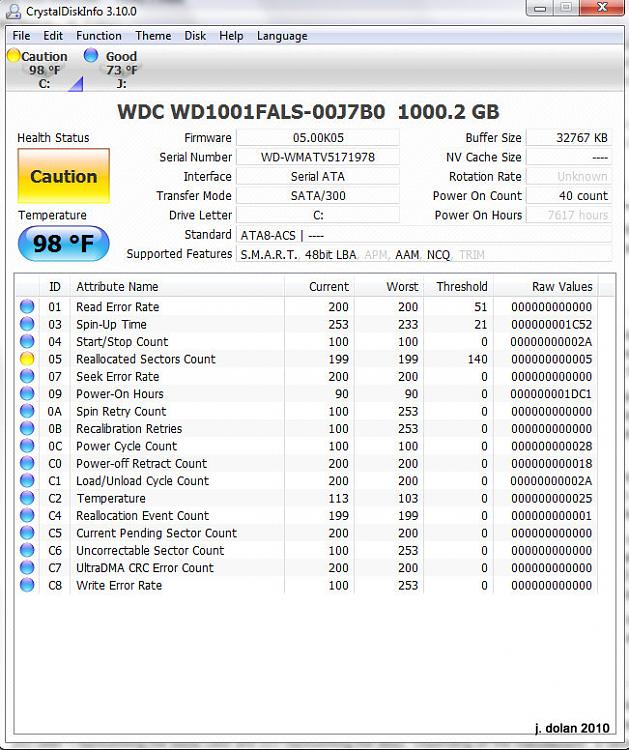This screenshot has width=629, height=750.
Task: Click the UltraDMA CRC Error Count name
Action: (145, 568)
